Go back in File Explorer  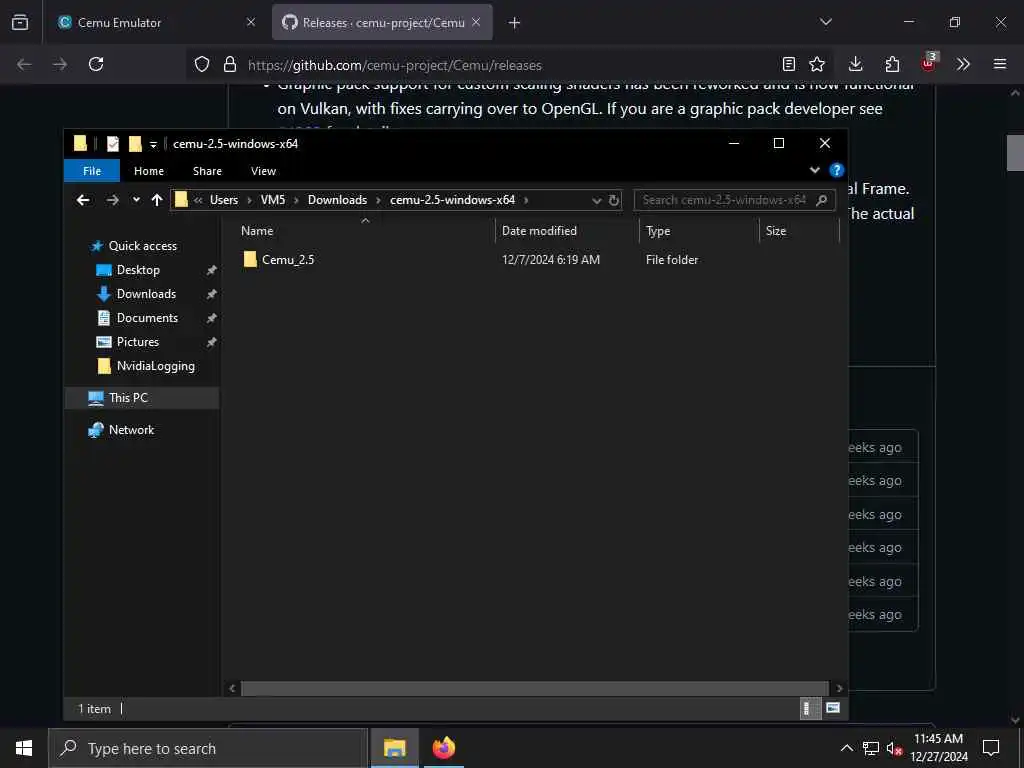(x=83, y=200)
